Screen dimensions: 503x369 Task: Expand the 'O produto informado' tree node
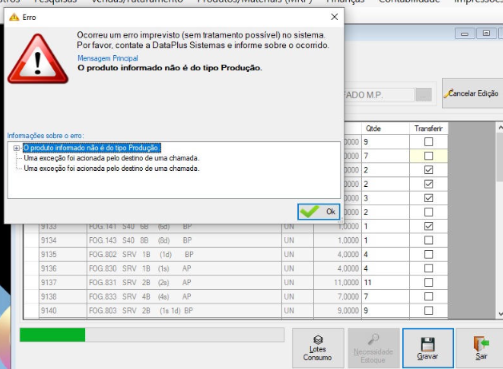click(16, 148)
